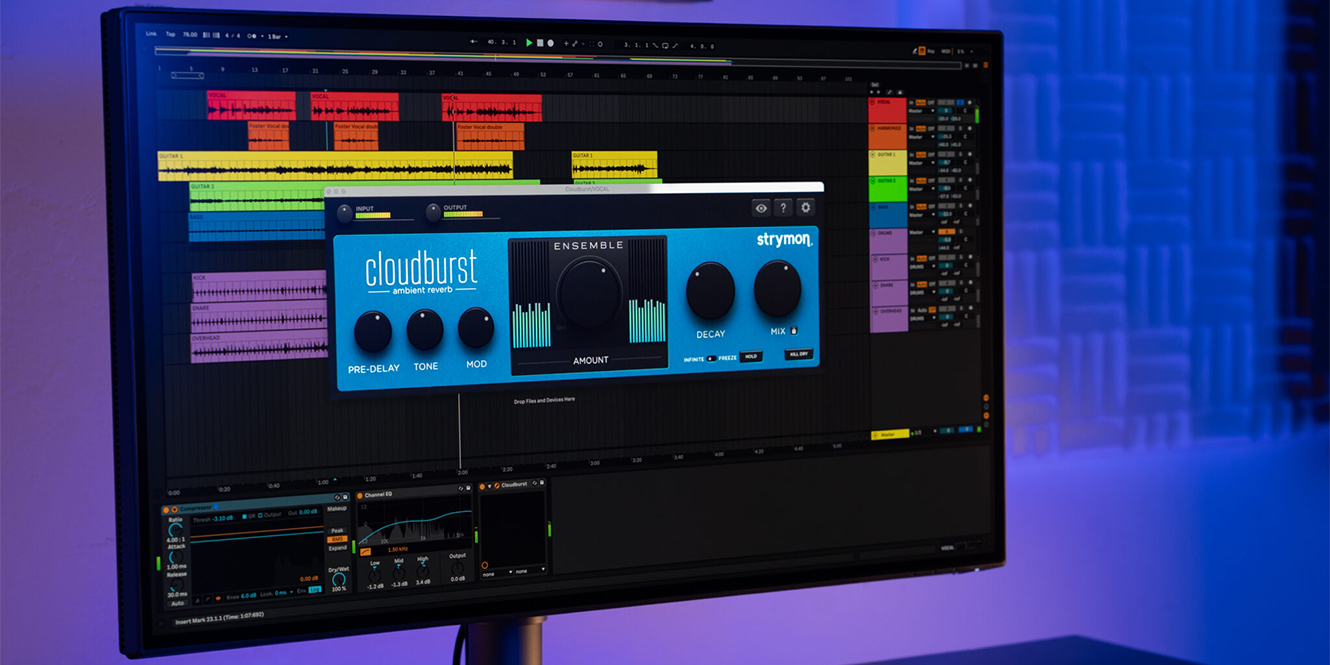
Task: Select the orange HARMONIES track header
Action: (x=887, y=136)
